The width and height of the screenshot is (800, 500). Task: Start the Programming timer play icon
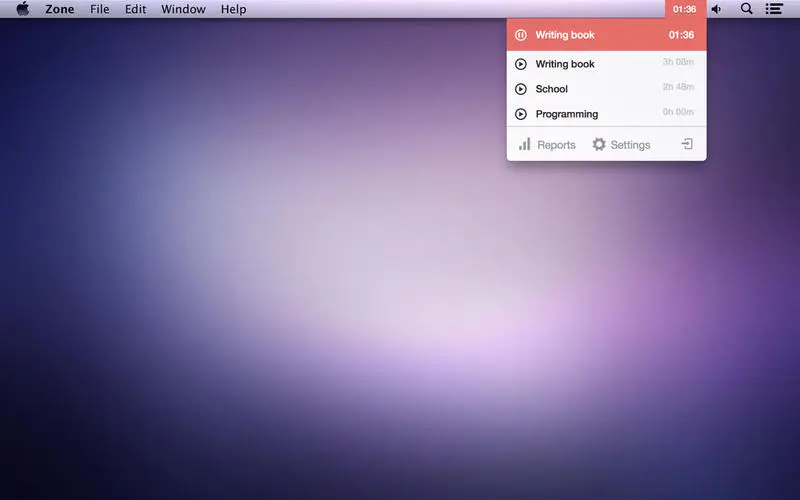(x=520, y=114)
